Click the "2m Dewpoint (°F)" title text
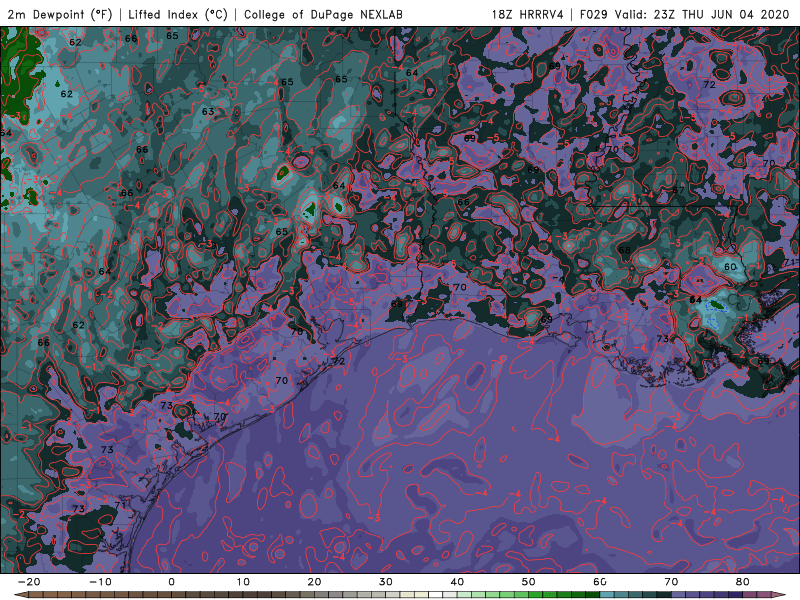The height and width of the screenshot is (600, 800). pyautogui.click(x=60, y=14)
